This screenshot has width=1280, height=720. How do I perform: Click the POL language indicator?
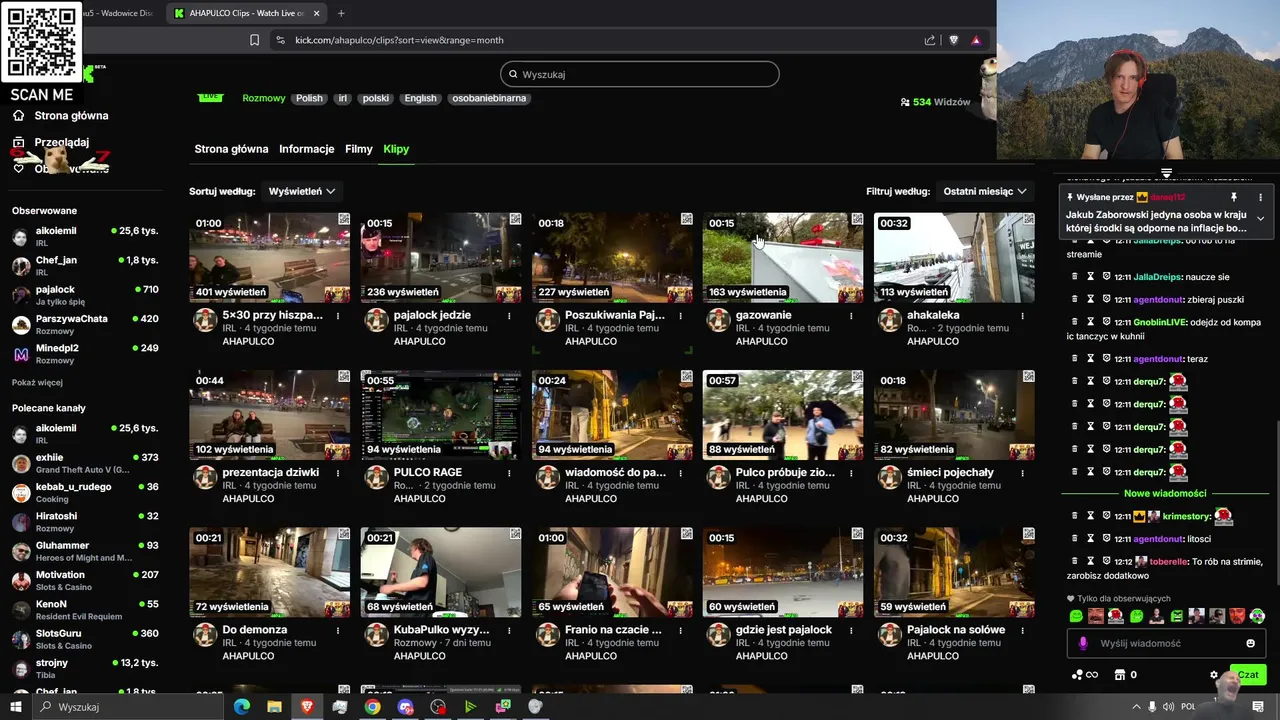coord(1188,707)
